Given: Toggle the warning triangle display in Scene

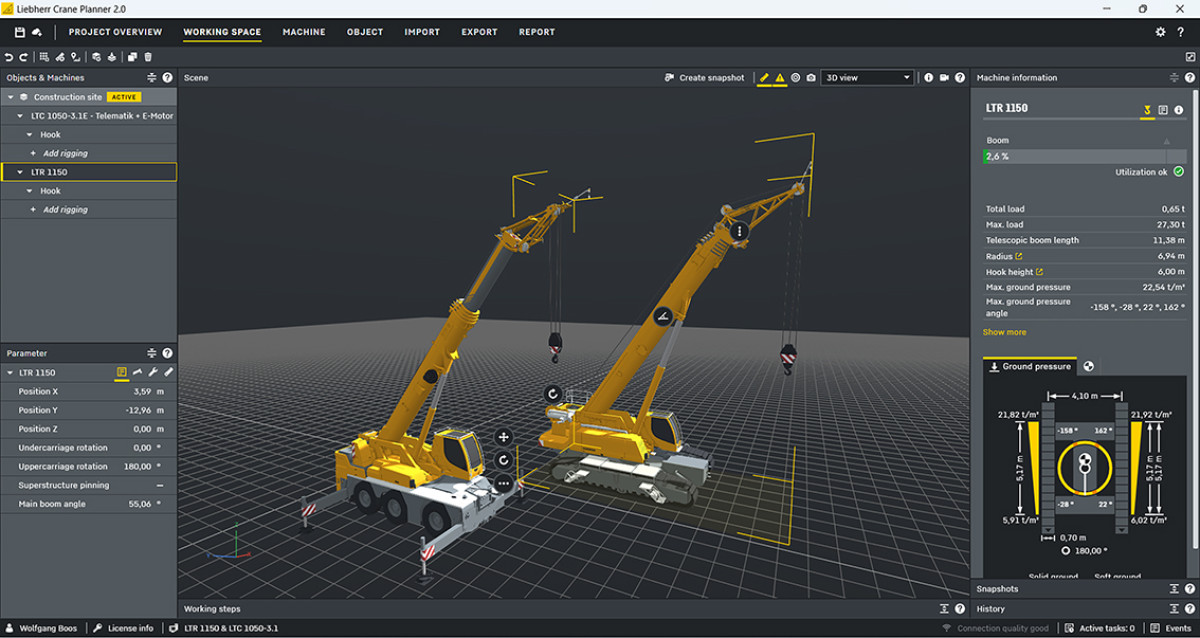Looking at the screenshot, I should coord(780,78).
